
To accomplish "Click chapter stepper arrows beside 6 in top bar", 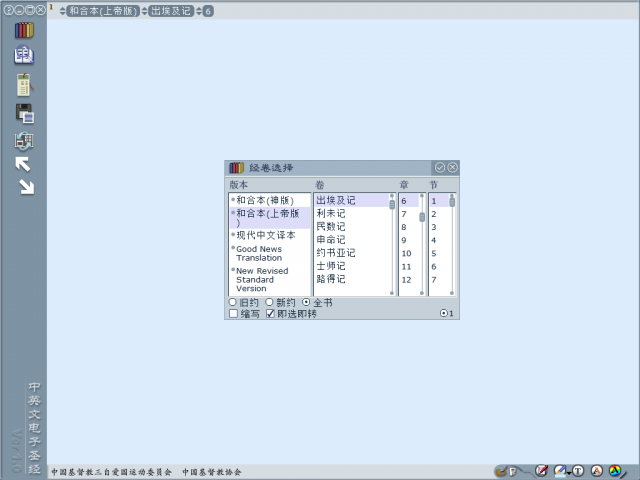I will [x=199, y=11].
